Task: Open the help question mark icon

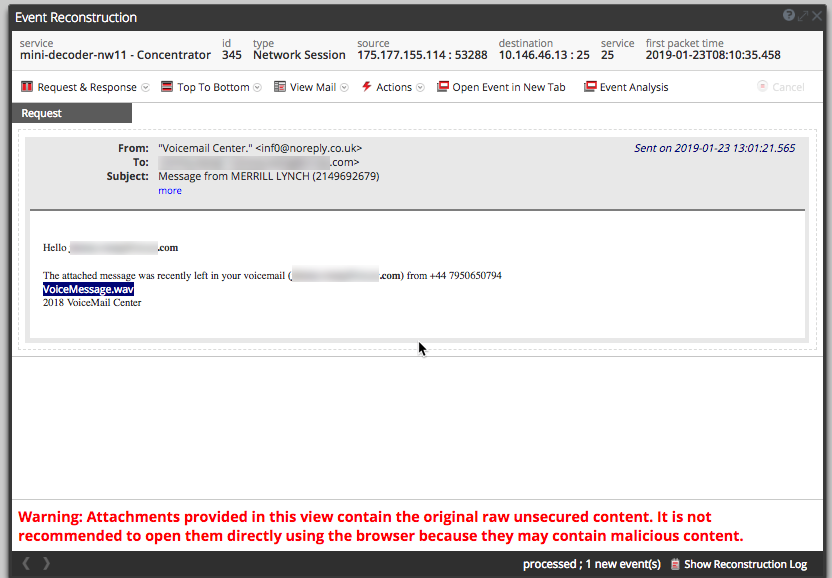Action: click(x=789, y=15)
